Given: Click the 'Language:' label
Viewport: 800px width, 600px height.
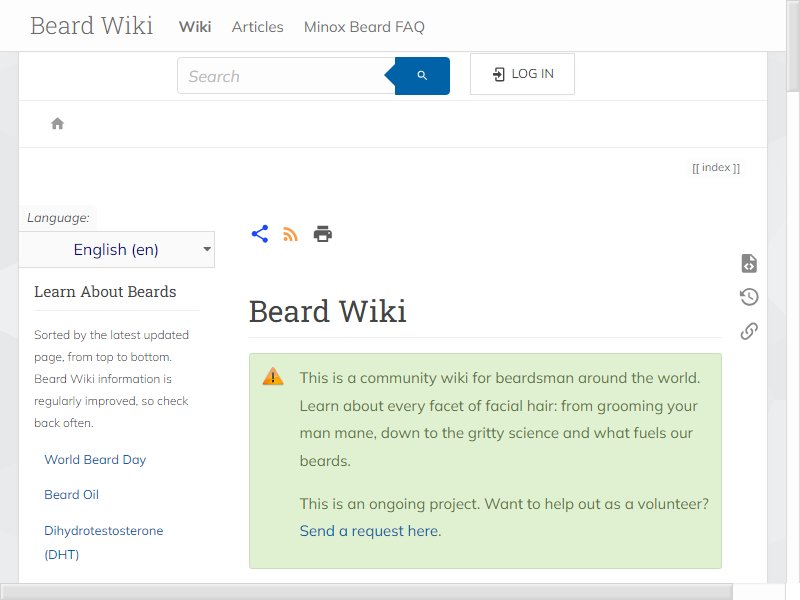Looking at the screenshot, I should point(58,218).
